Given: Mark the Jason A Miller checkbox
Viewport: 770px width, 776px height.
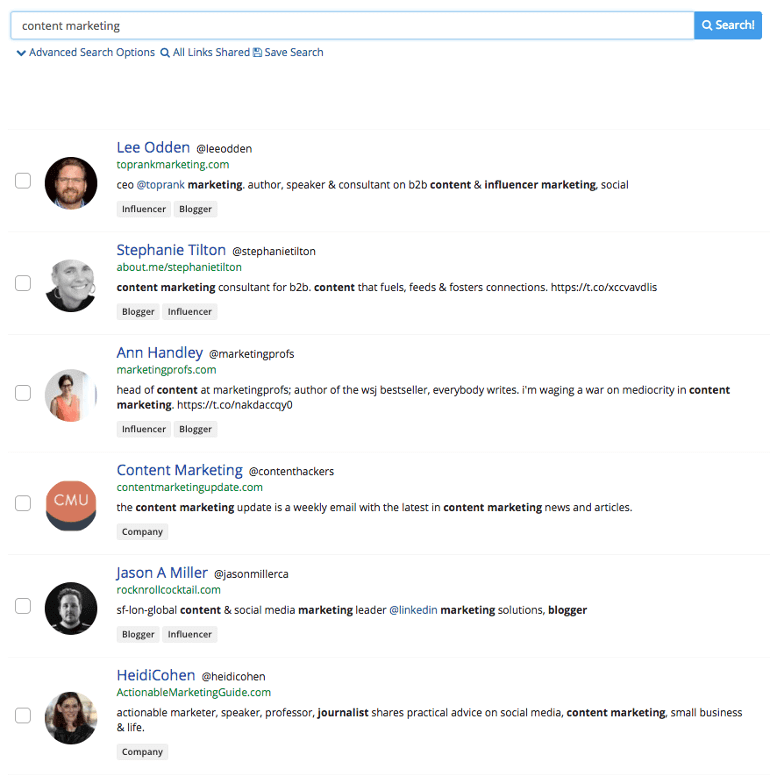Looking at the screenshot, I should click(23, 606).
